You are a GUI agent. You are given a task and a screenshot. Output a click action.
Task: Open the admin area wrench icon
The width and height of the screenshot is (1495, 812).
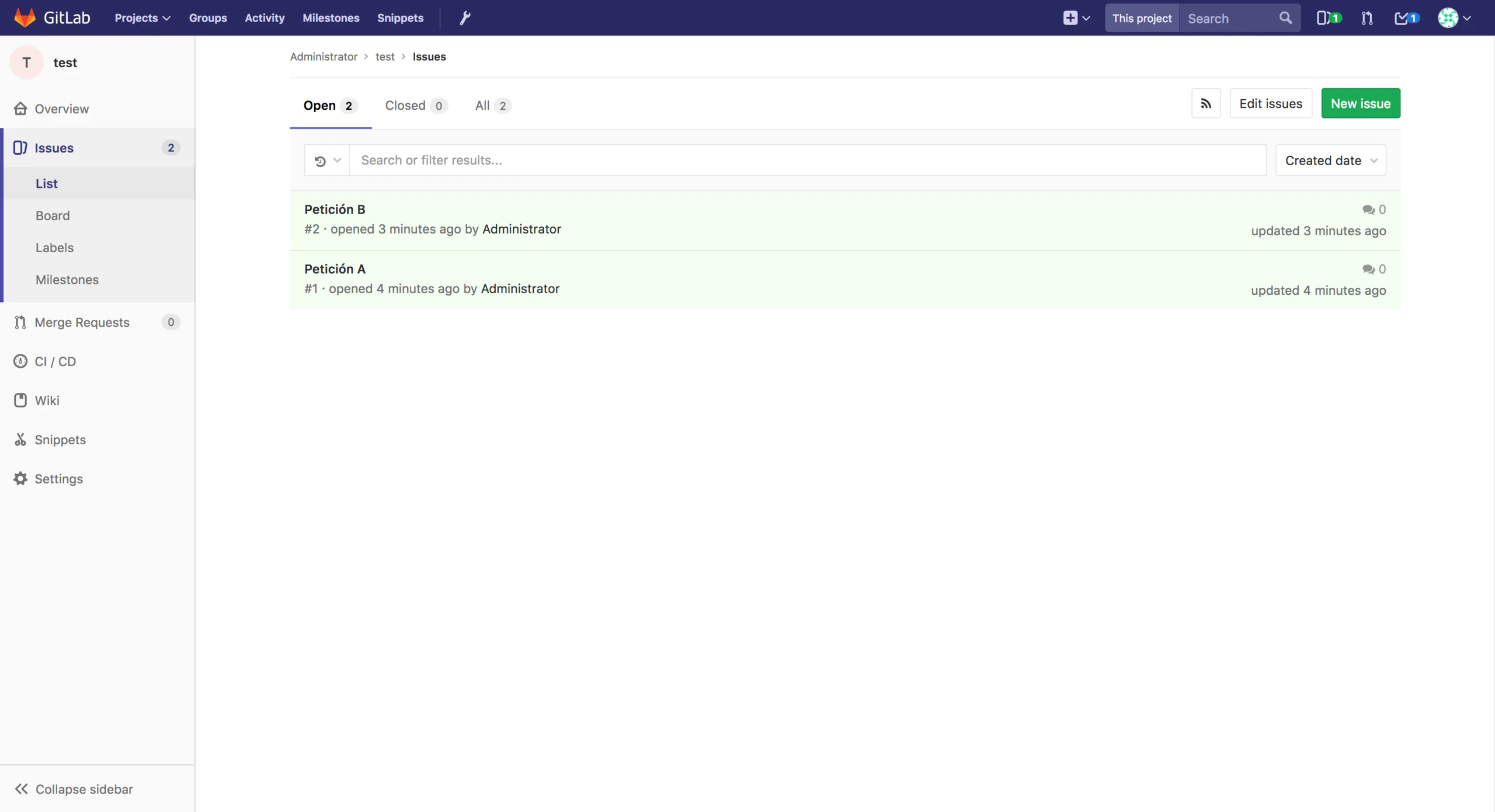tap(465, 18)
